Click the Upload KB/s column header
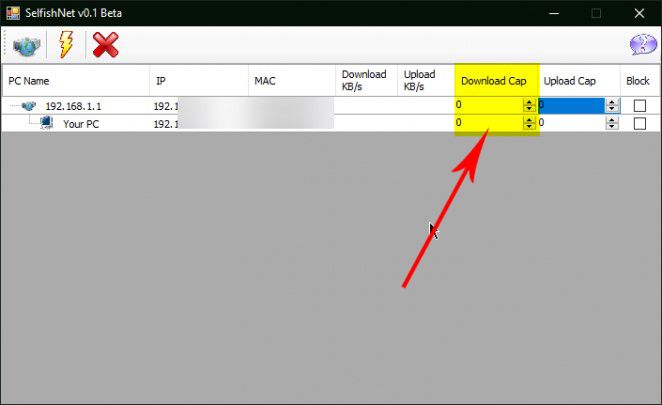Viewport: 662px width, 405px height. coord(426,81)
